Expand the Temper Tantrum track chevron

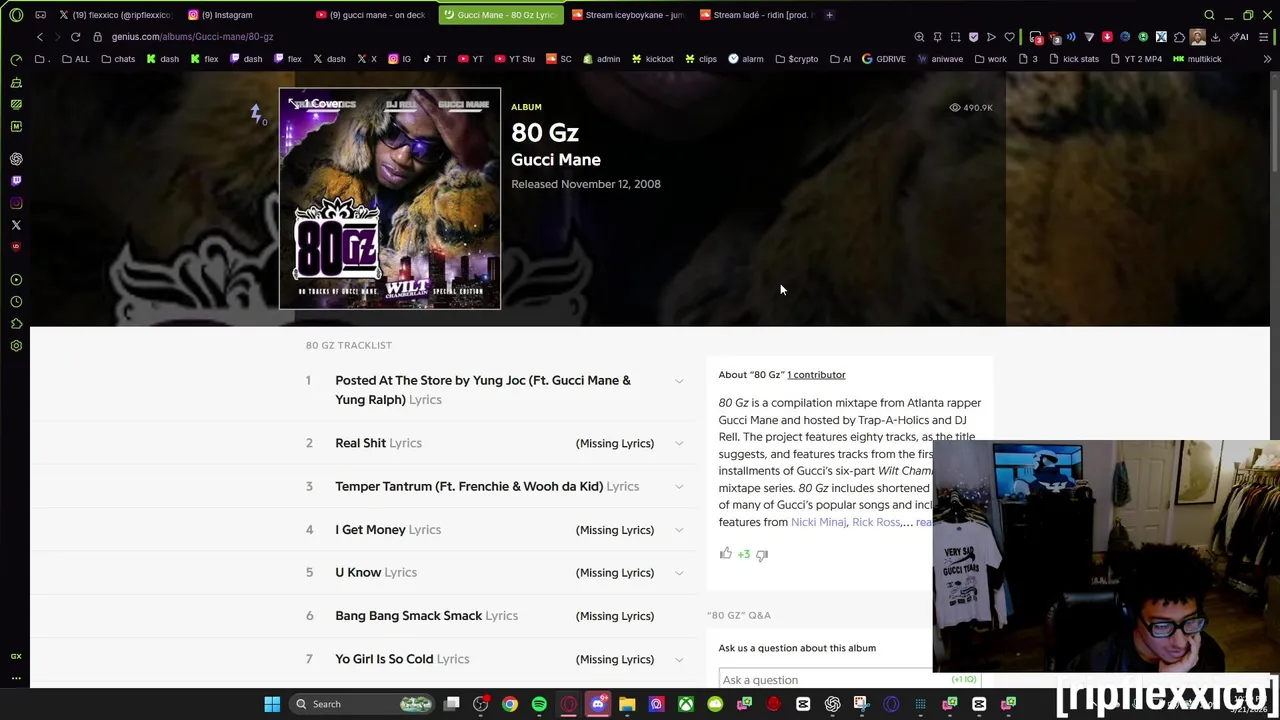[679, 486]
